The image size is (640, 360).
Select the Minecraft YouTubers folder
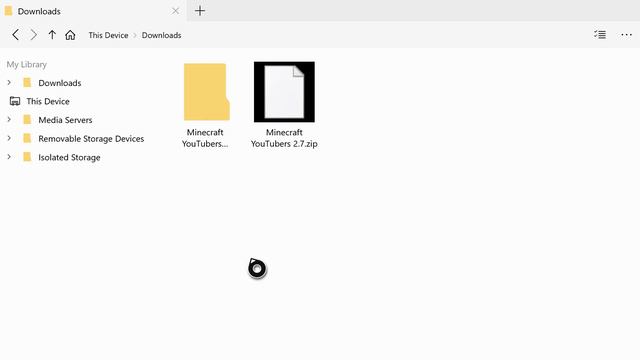coord(205,105)
